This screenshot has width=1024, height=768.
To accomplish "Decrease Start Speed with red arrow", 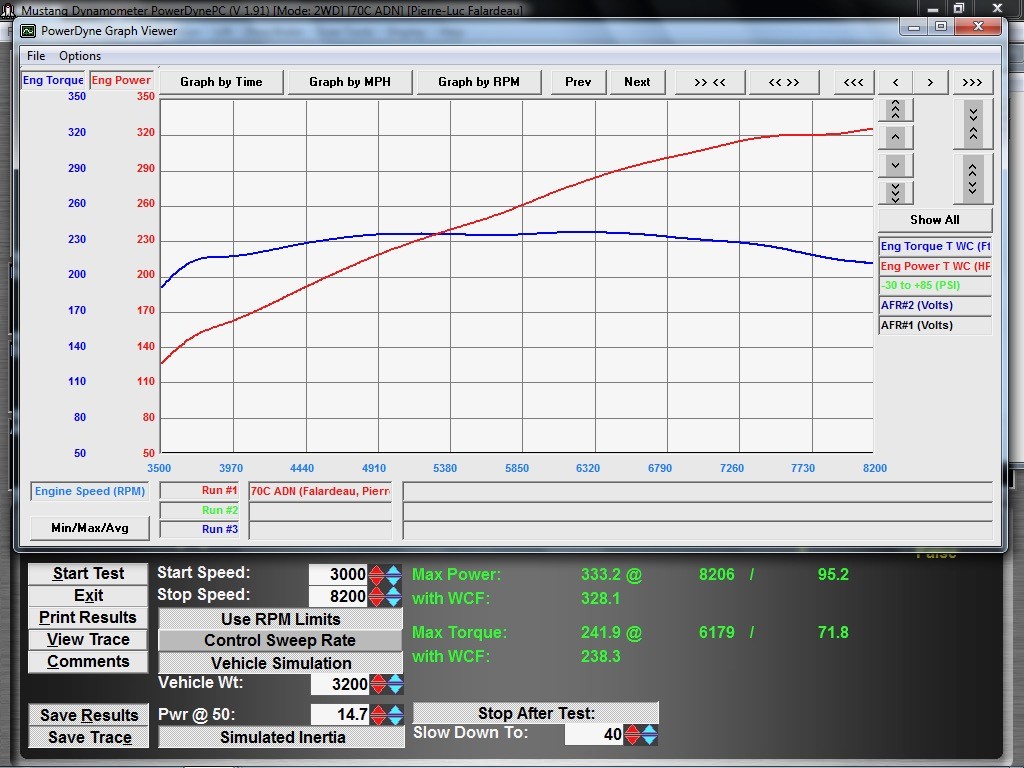I will click(376, 575).
